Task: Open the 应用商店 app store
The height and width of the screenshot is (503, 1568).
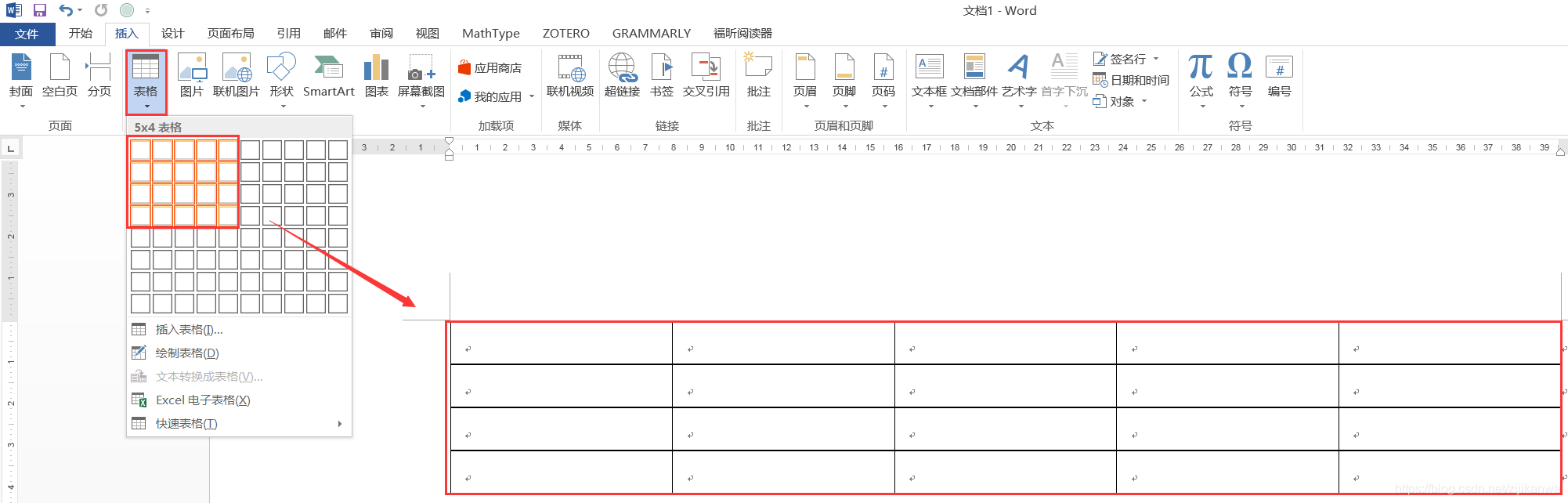Action: [490, 68]
